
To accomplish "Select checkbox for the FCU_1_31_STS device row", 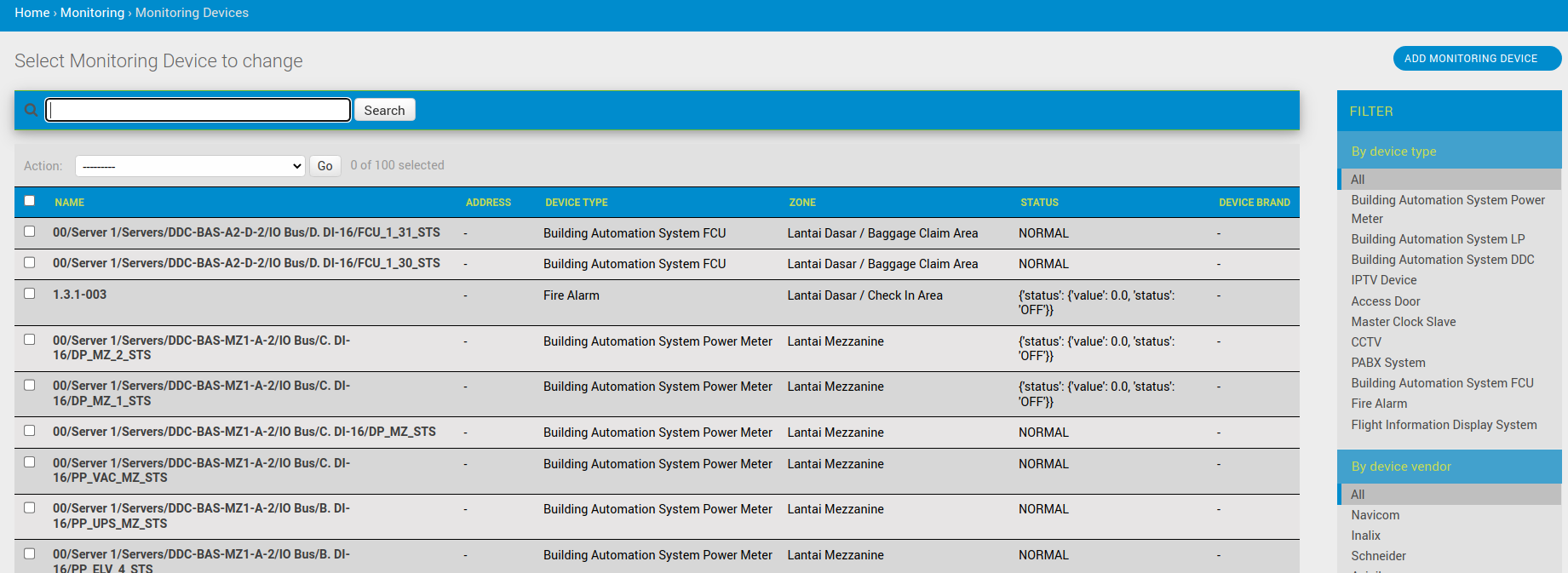I will click(x=30, y=232).
